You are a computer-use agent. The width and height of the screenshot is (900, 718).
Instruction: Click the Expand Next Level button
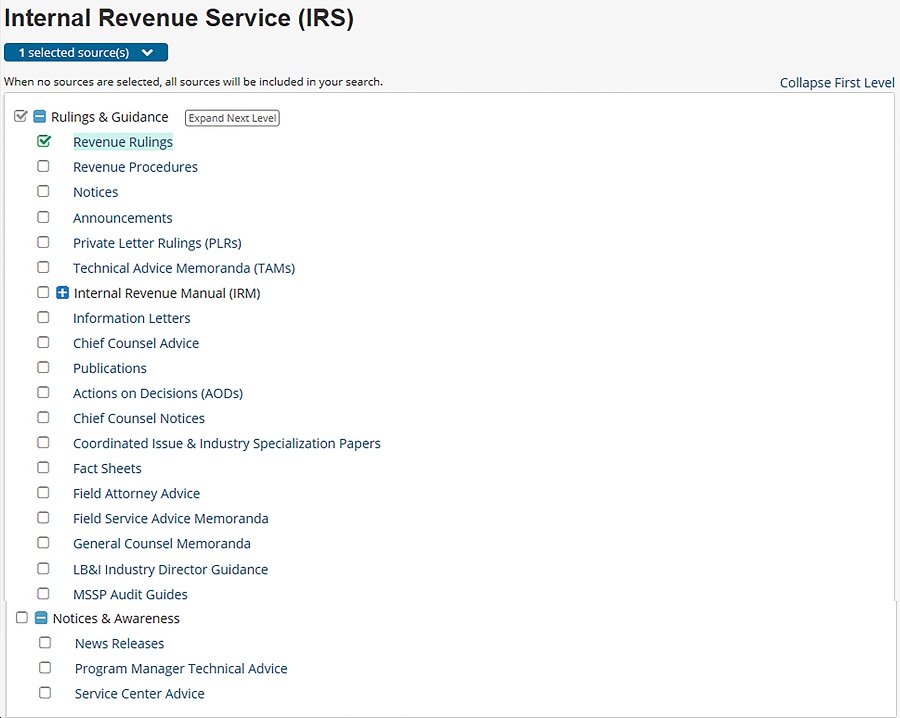(232, 118)
